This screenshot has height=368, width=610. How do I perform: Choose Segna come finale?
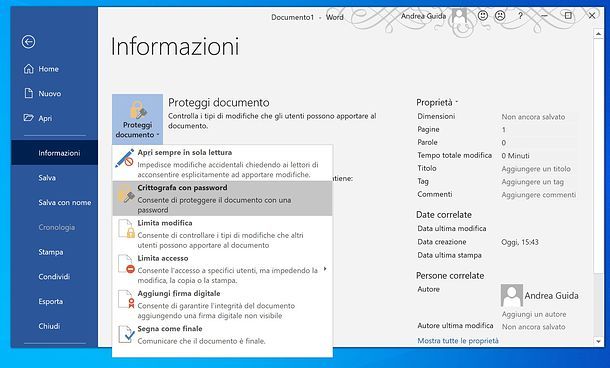[222, 335]
